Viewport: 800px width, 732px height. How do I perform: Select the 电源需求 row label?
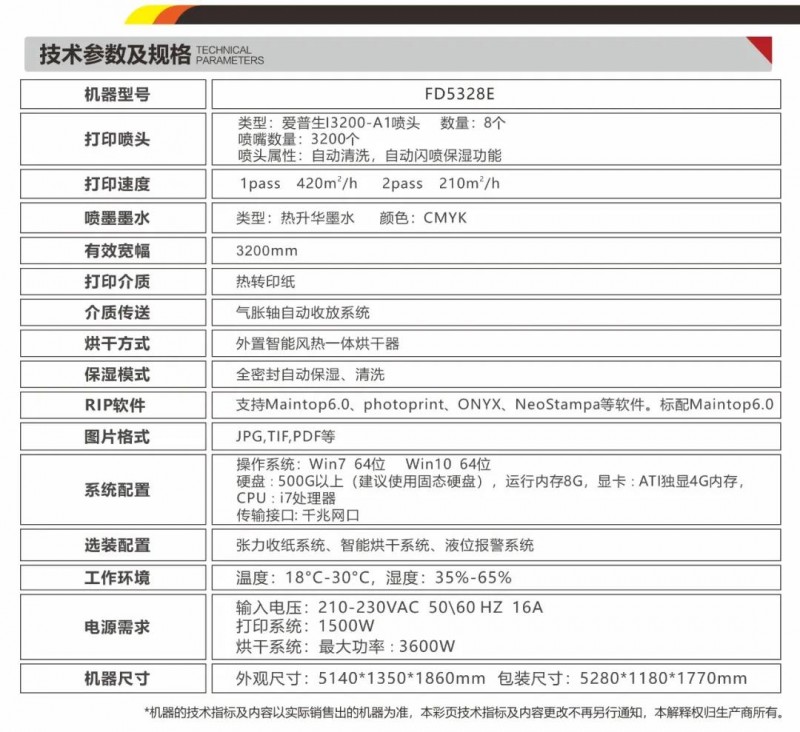(x=117, y=627)
